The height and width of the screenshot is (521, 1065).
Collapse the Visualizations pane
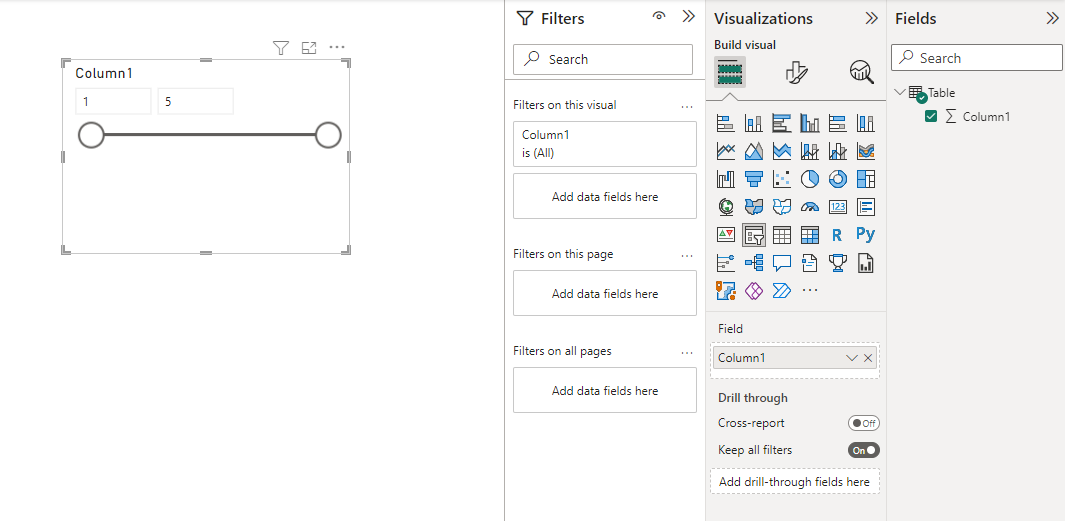click(x=871, y=18)
